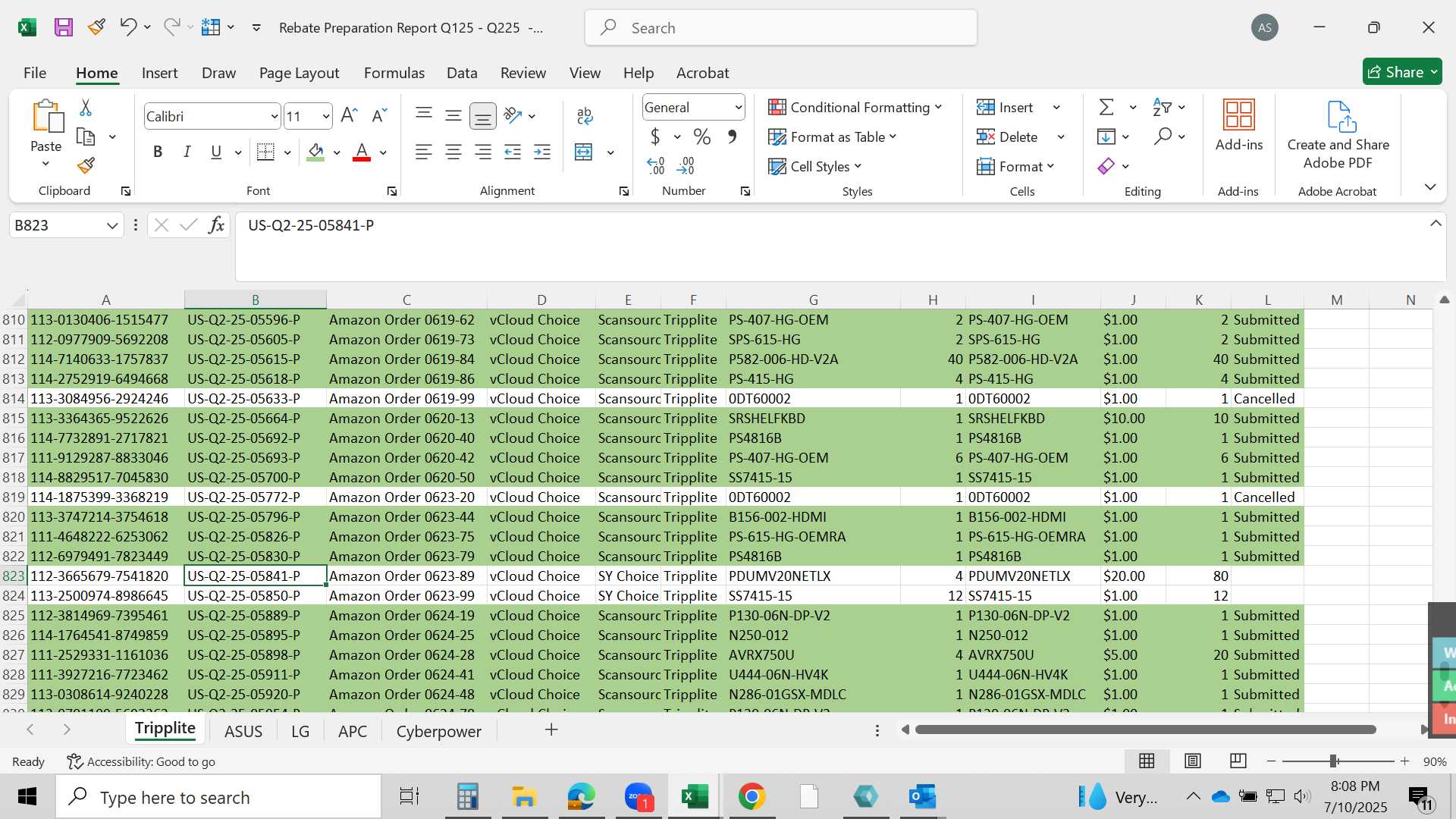Open the ASUS worksheet tab
1456x819 pixels.
point(243,731)
